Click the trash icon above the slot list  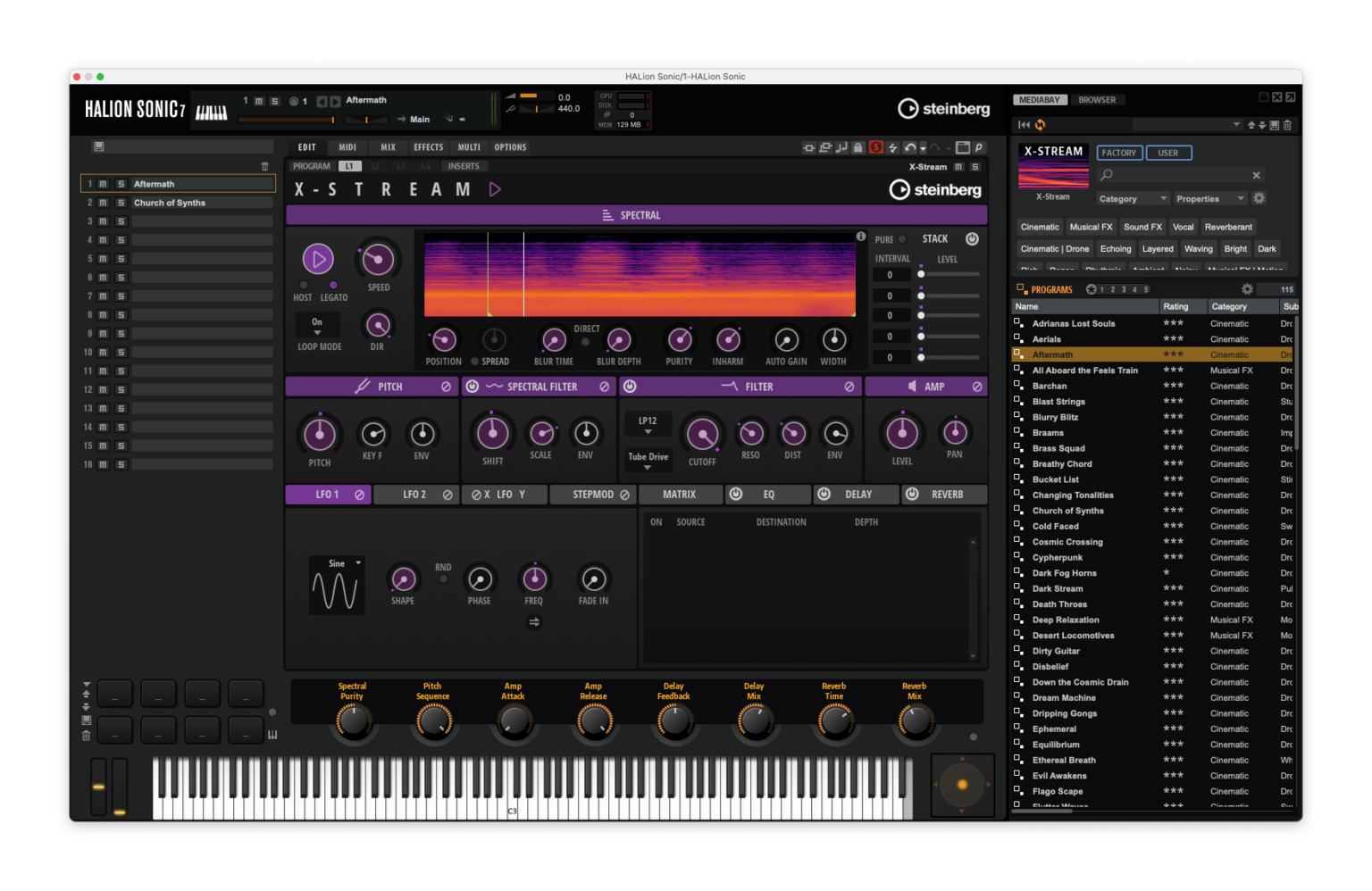point(264,166)
